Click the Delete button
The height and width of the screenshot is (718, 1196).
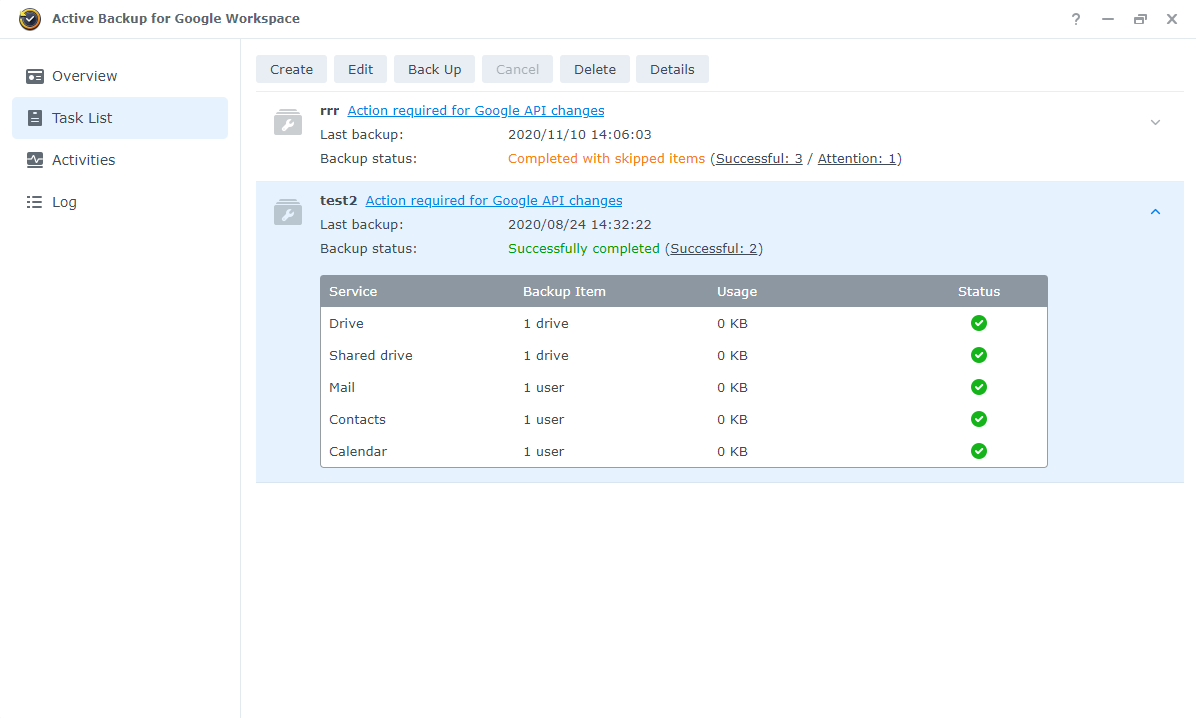pyautogui.click(x=594, y=69)
